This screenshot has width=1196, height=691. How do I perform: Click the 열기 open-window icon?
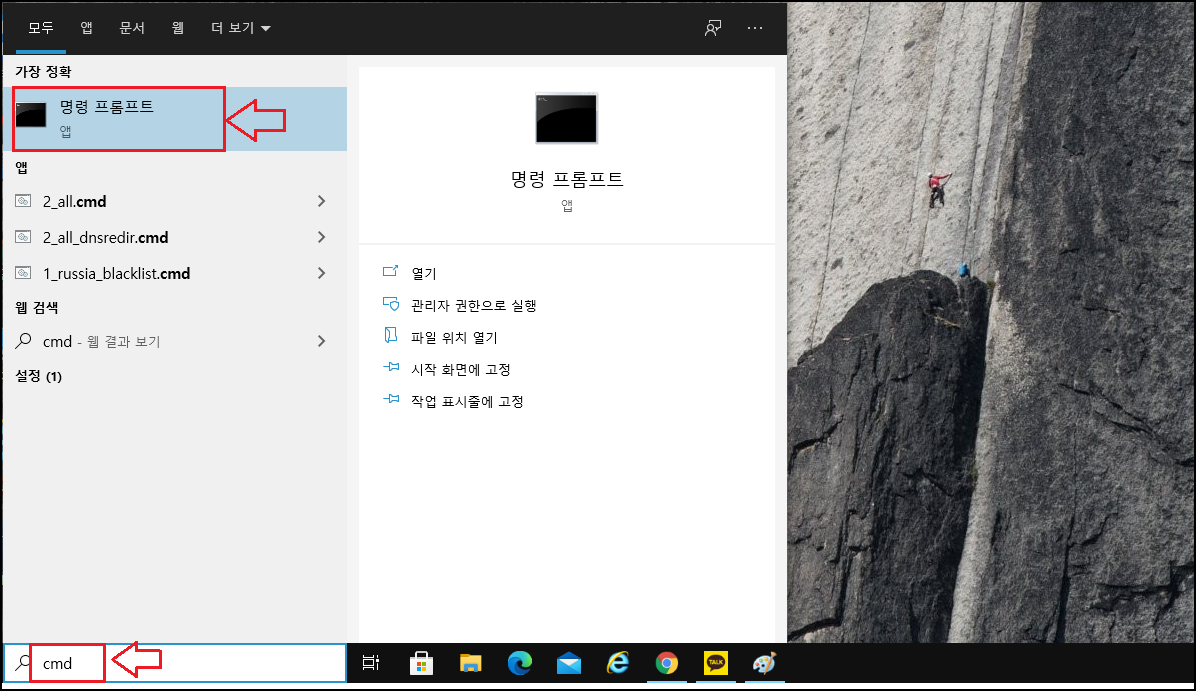click(391, 271)
